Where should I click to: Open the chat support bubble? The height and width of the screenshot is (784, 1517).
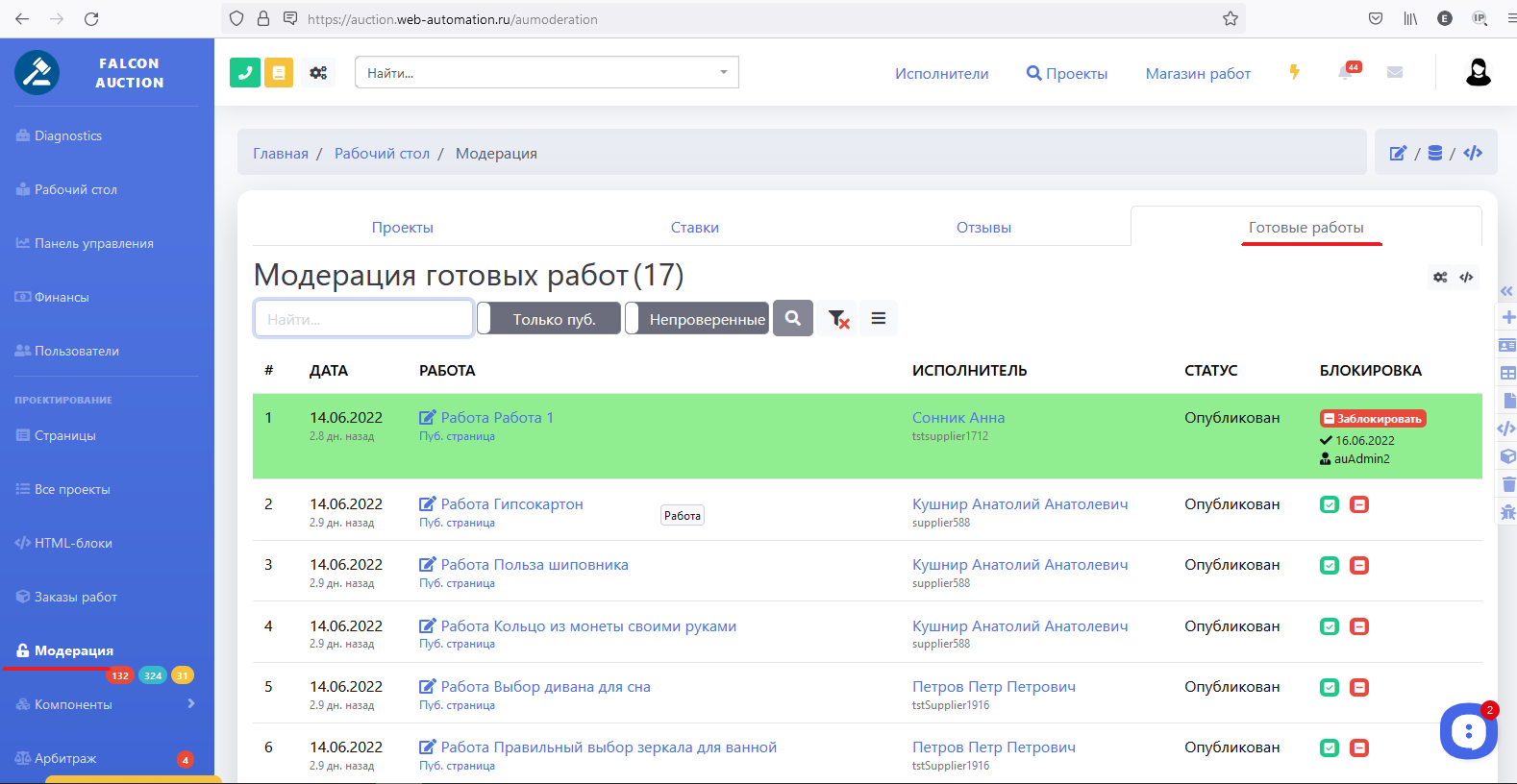[x=1467, y=731]
